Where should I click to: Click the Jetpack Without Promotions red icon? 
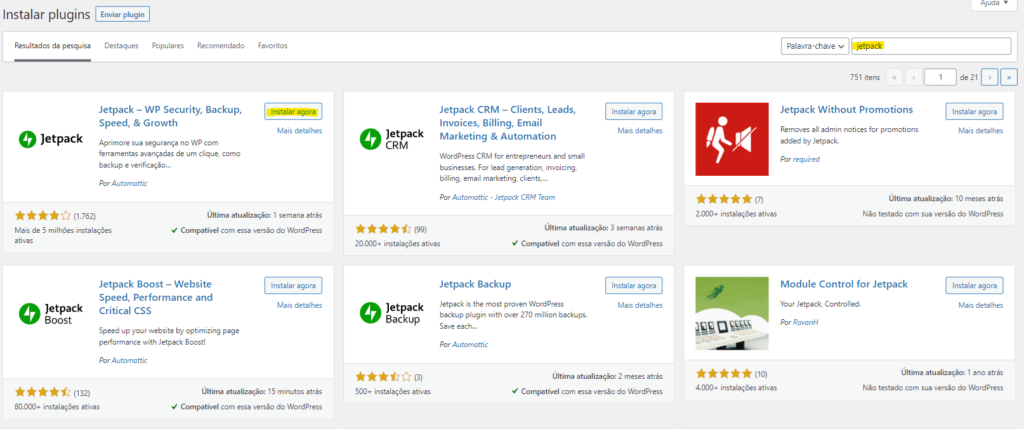point(732,139)
